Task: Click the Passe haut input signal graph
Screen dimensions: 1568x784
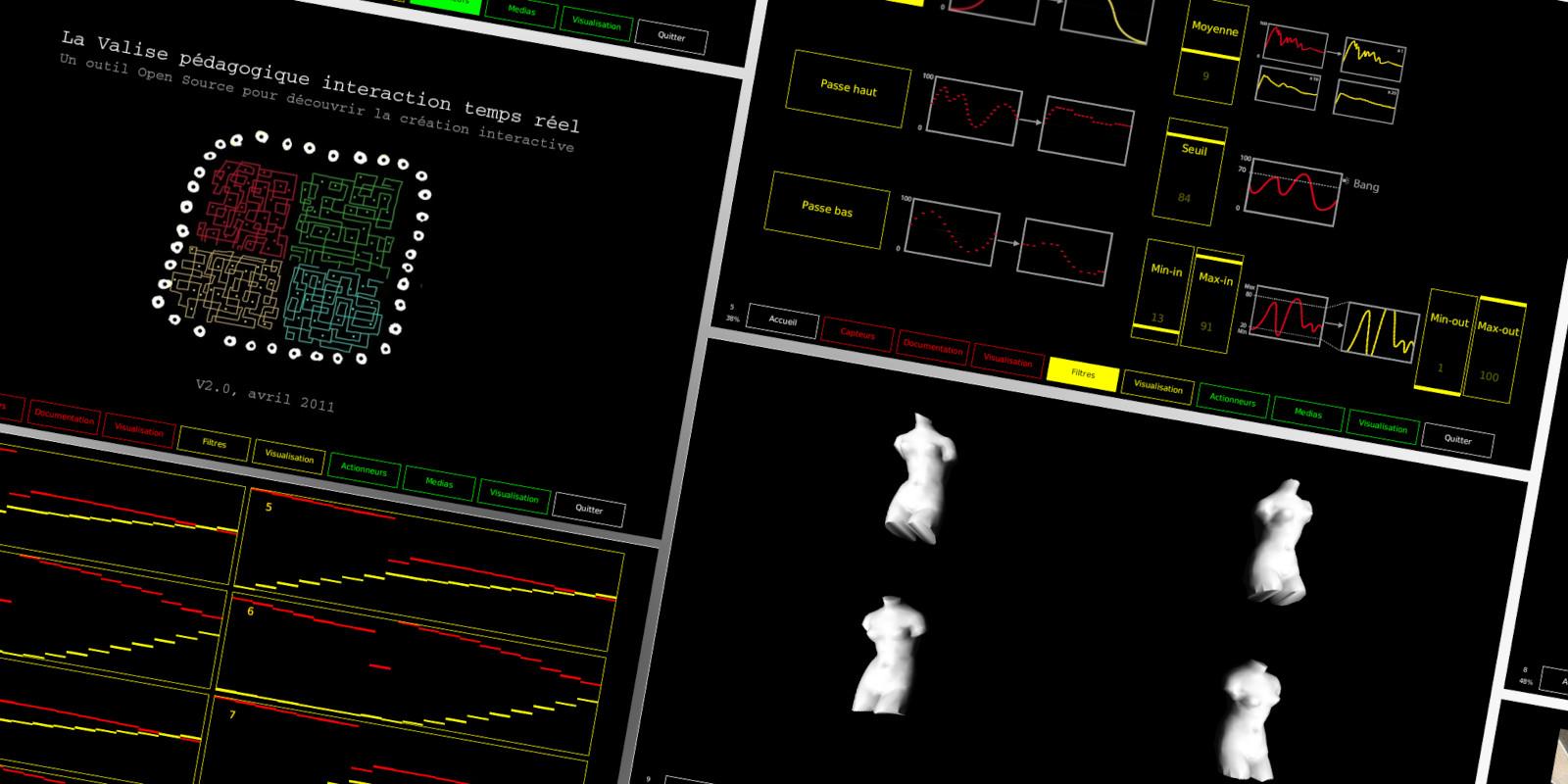Action: (x=973, y=109)
